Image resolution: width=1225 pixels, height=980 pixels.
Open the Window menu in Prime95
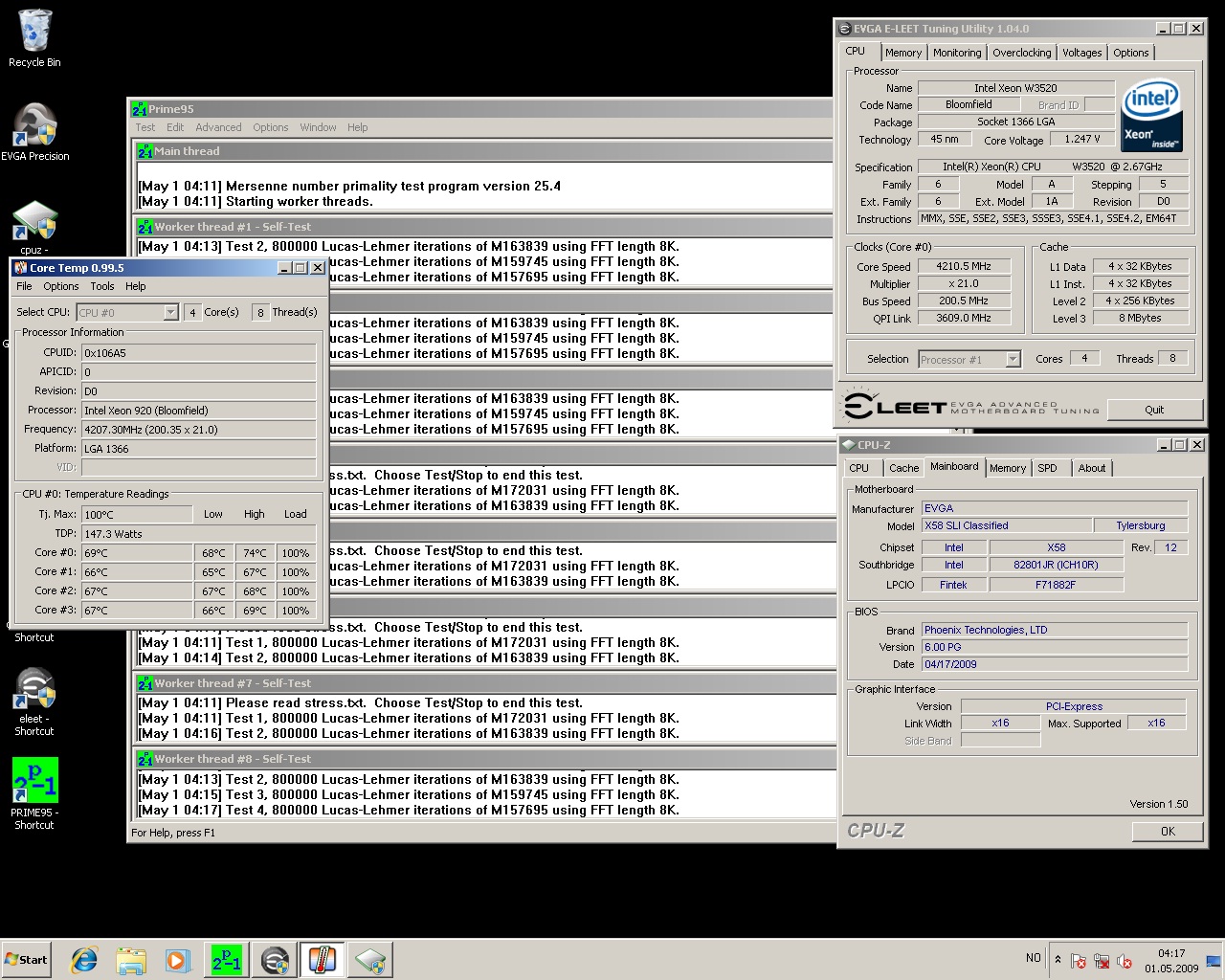click(318, 127)
